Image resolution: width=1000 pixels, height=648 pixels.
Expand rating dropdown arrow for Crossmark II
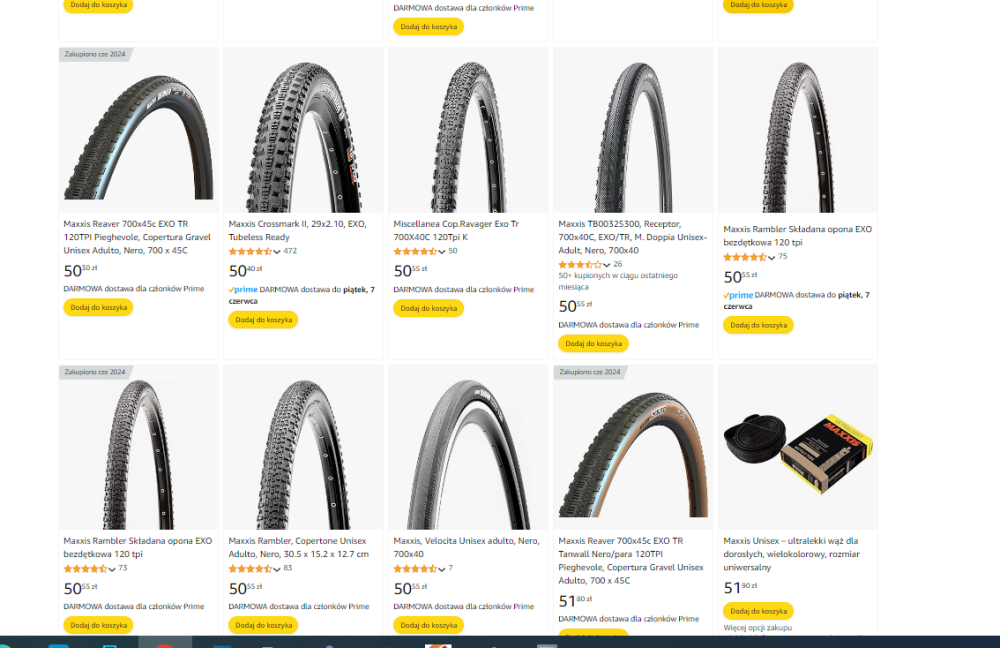pyautogui.click(x=277, y=252)
